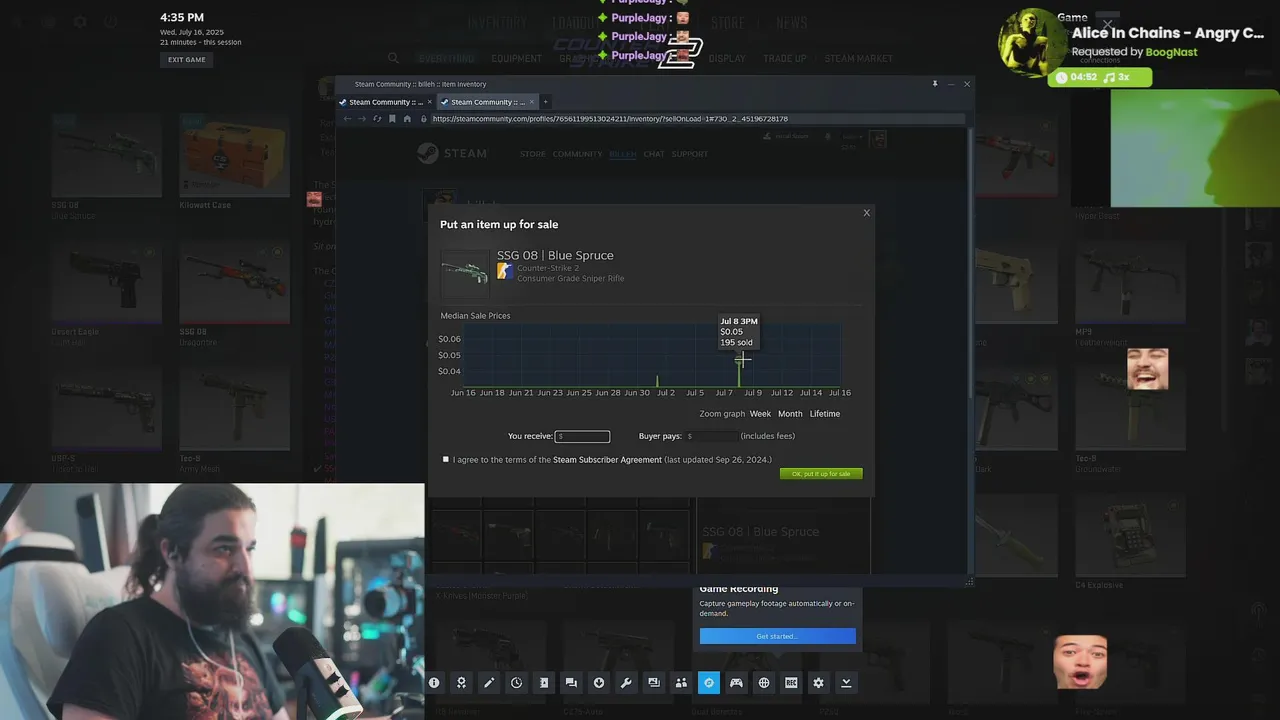Close the Put an item up for sale dialog
The height and width of the screenshot is (720, 1280).
867,212
